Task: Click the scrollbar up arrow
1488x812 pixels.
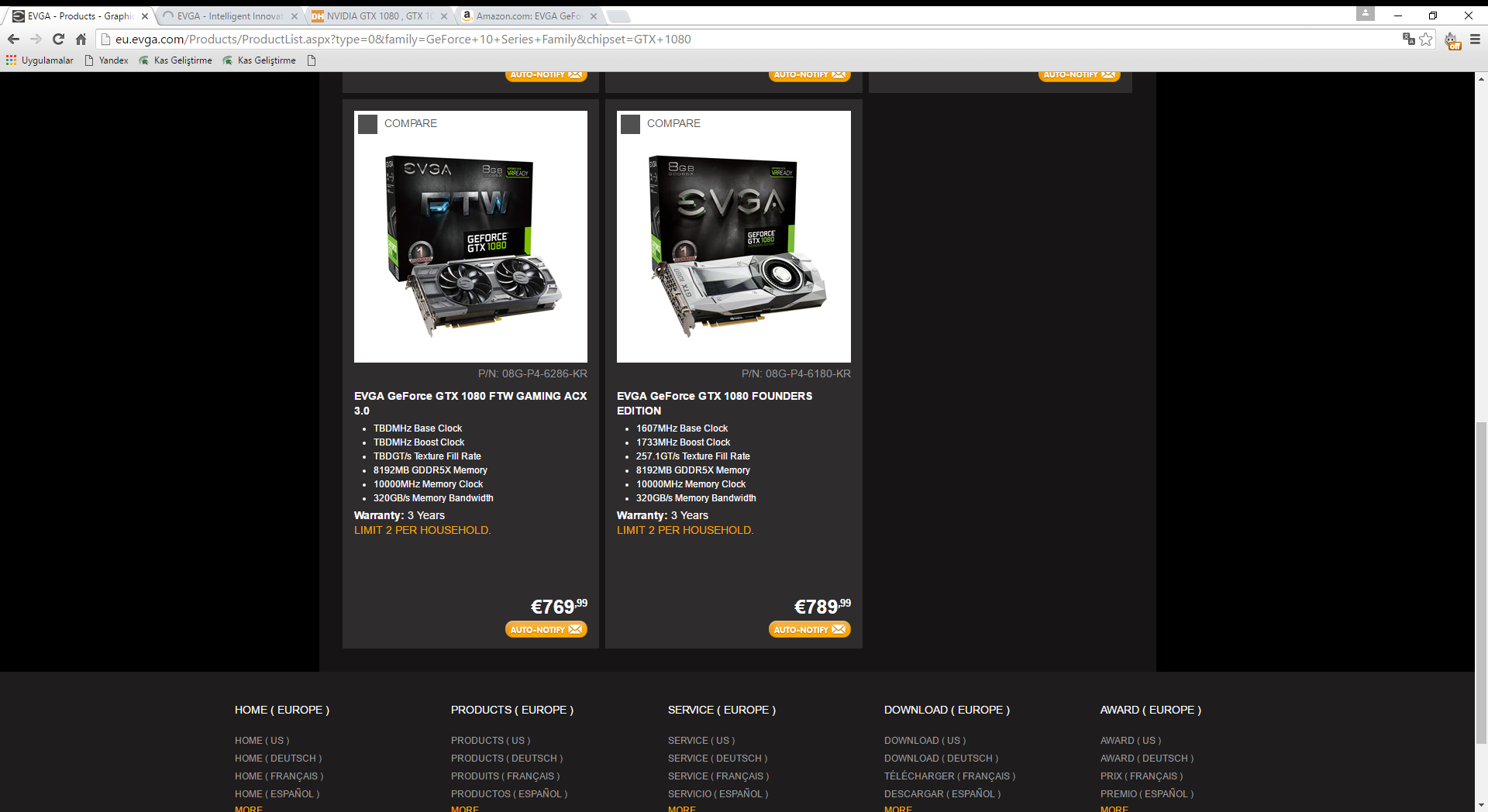Action: click(x=1481, y=78)
